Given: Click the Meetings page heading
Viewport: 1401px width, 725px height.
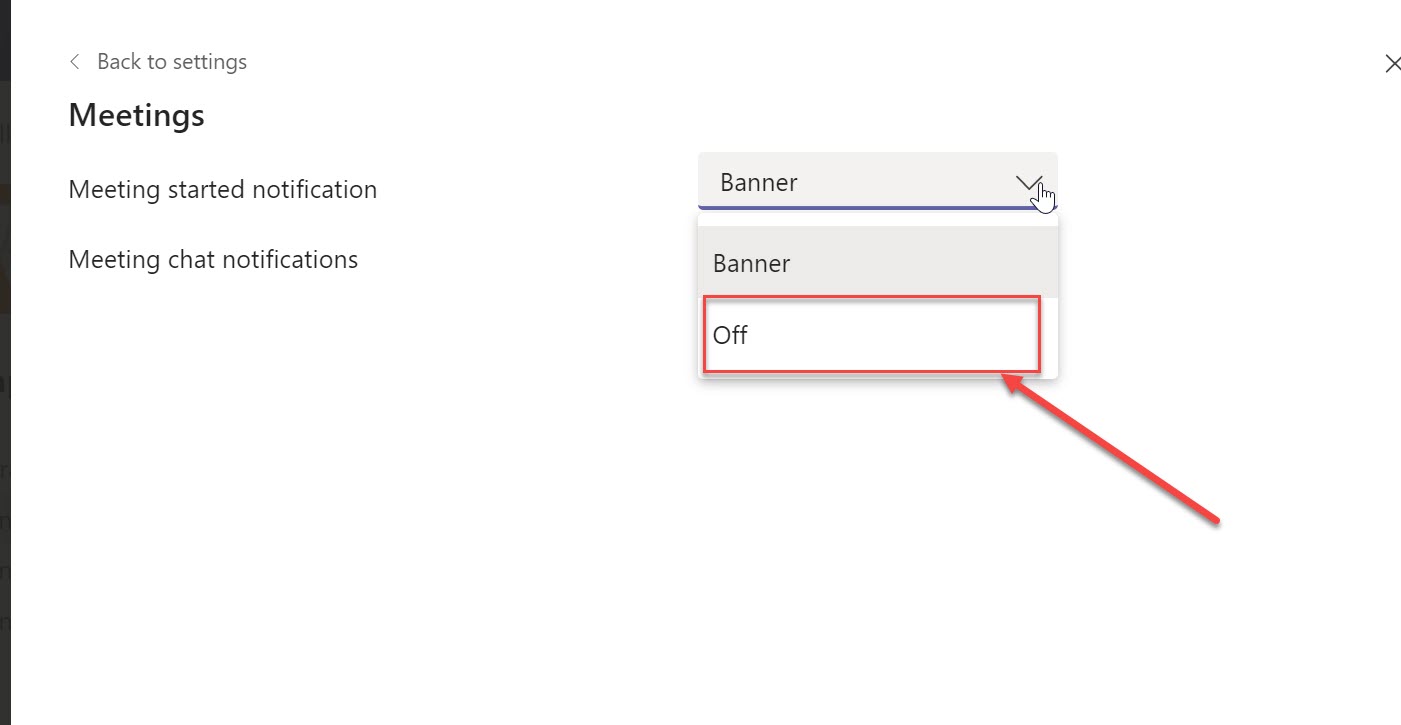Looking at the screenshot, I should click(136, 115).
